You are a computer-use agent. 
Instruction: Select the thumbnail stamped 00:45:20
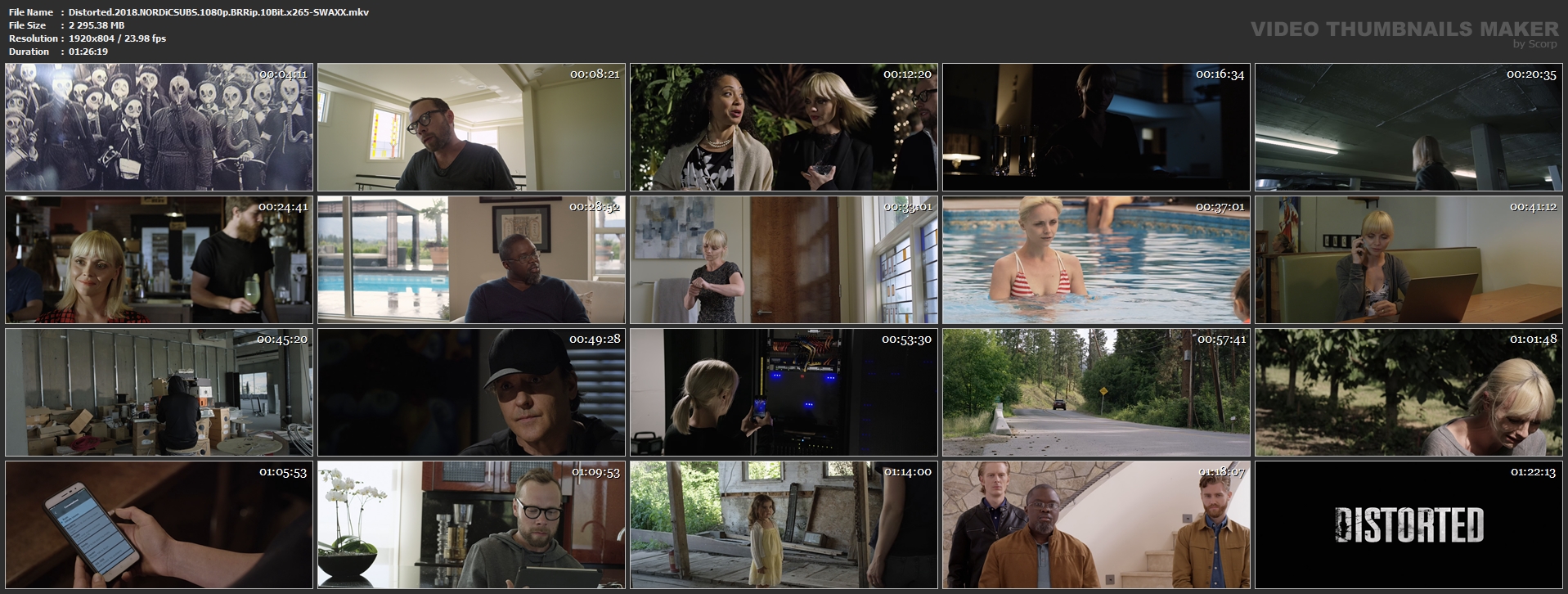pyautogui.click(x=159, y=392)
